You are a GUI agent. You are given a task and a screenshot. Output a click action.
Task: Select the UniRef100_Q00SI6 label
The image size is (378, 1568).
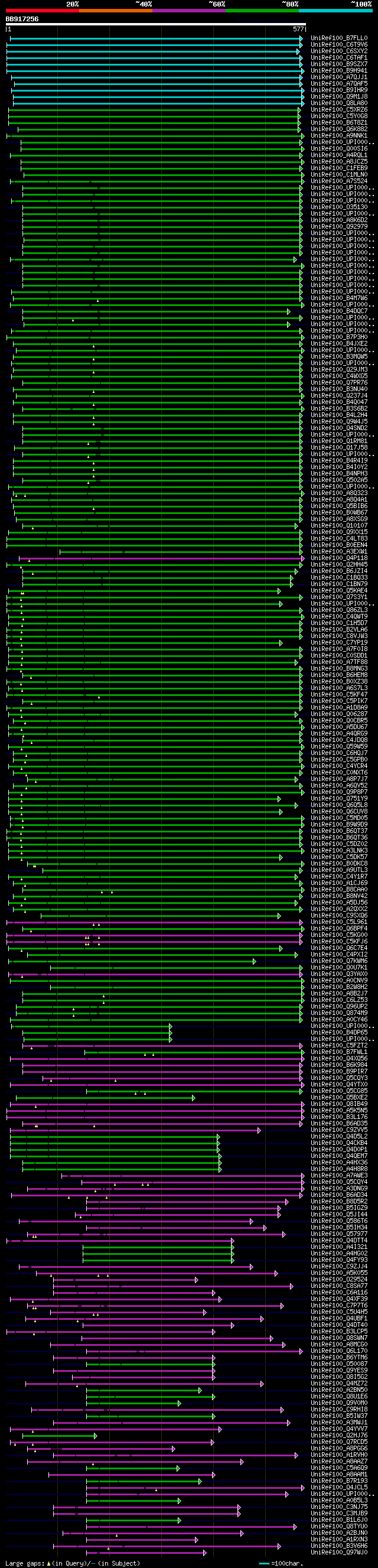pos(339,148)
